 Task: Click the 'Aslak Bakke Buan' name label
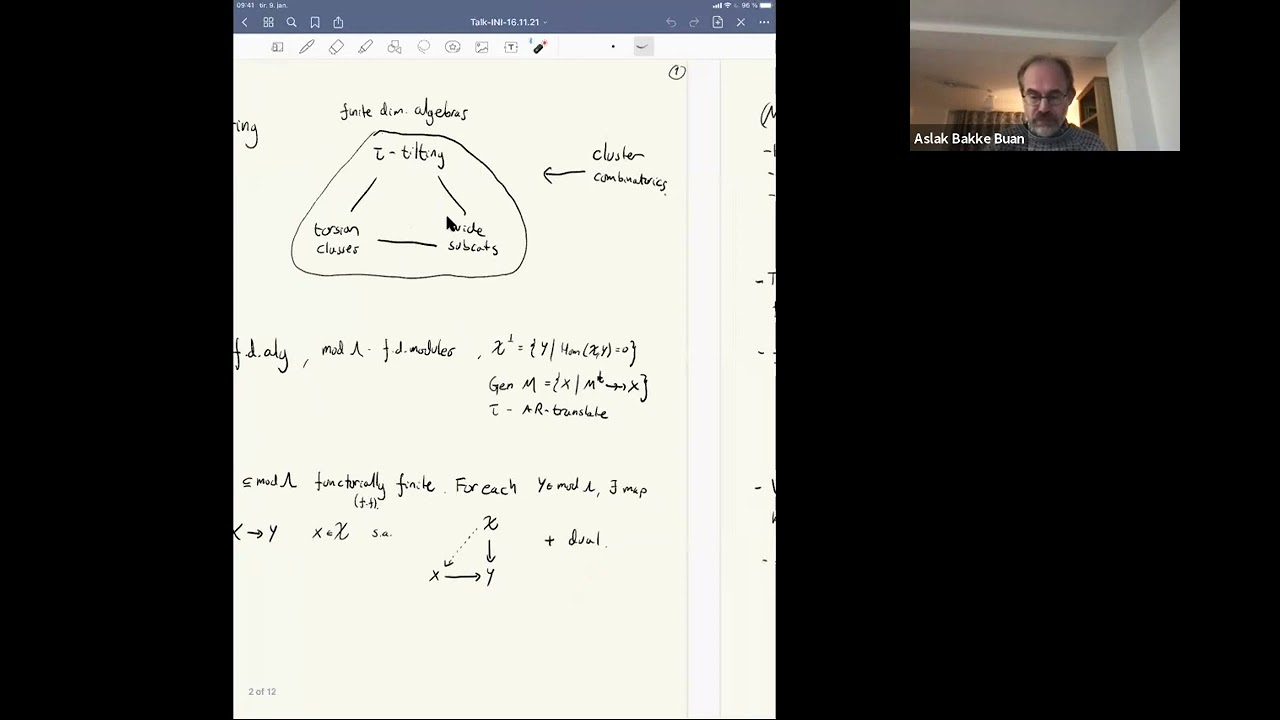(x=969, y=139)
